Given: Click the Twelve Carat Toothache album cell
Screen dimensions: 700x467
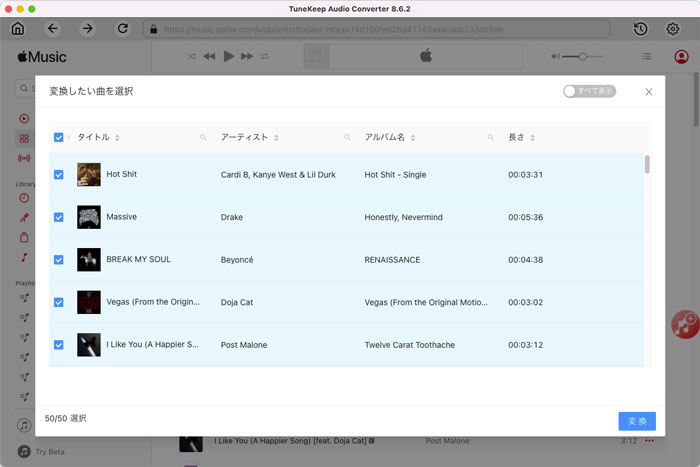Looking at the screenshot, I should (410, 345).
